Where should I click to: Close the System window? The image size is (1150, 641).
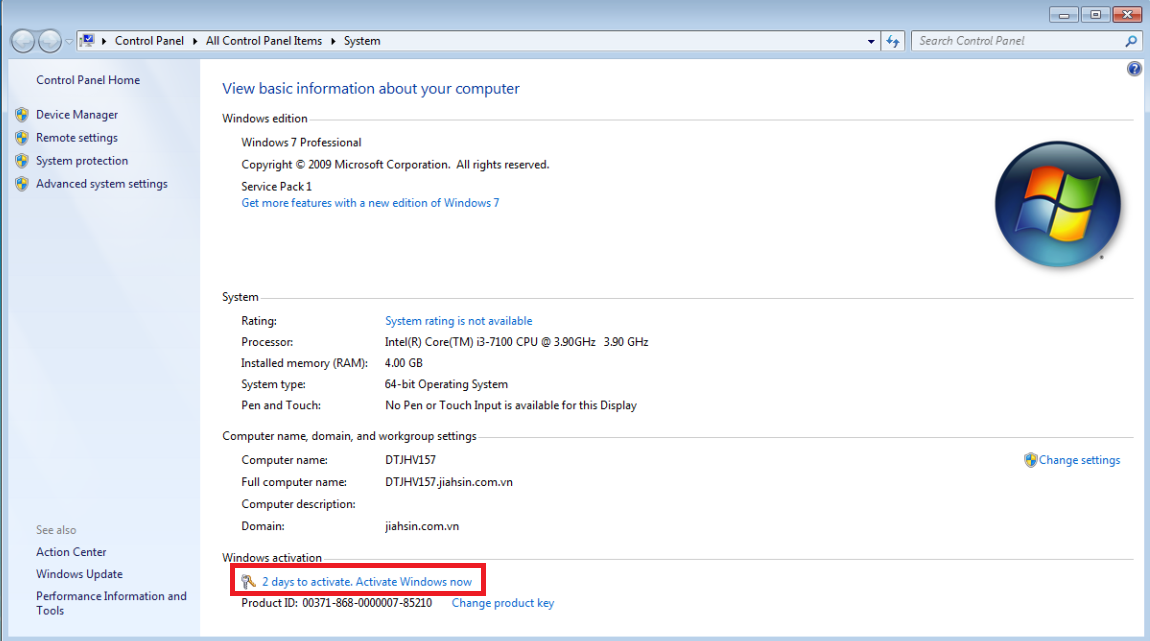tap(1127, 15)
